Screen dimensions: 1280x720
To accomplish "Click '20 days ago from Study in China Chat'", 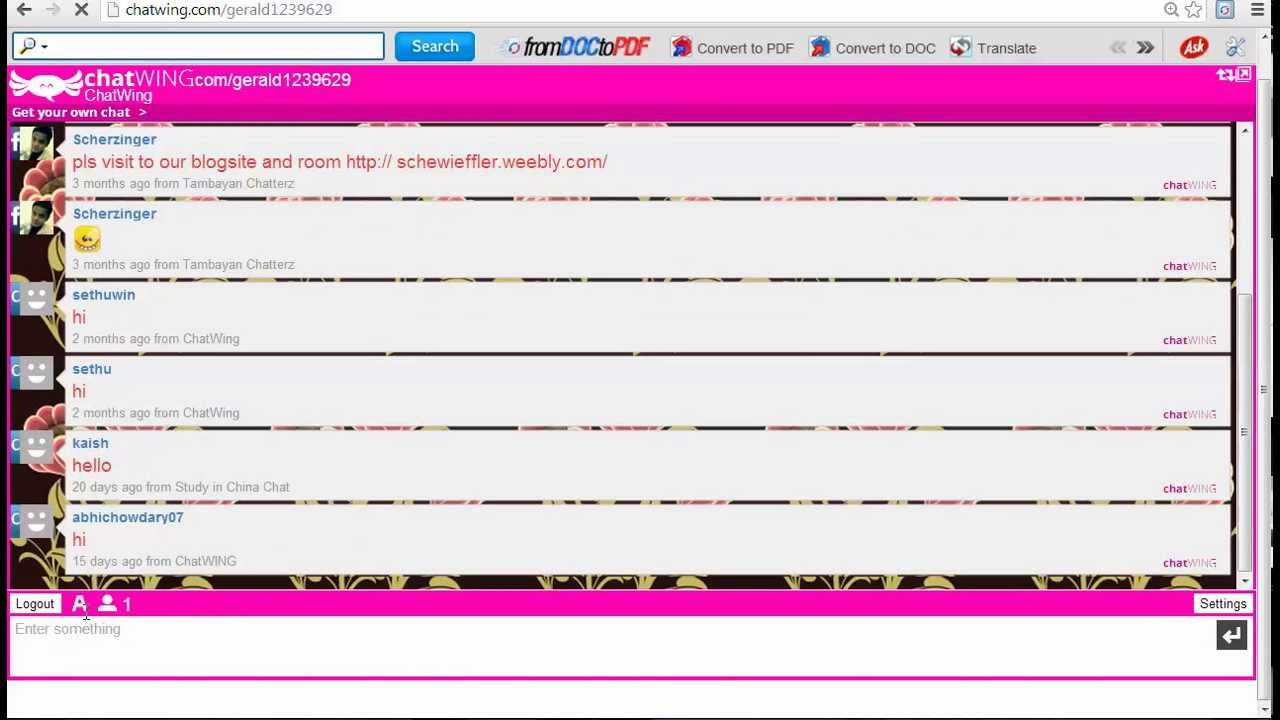I will tap(181, 487).
